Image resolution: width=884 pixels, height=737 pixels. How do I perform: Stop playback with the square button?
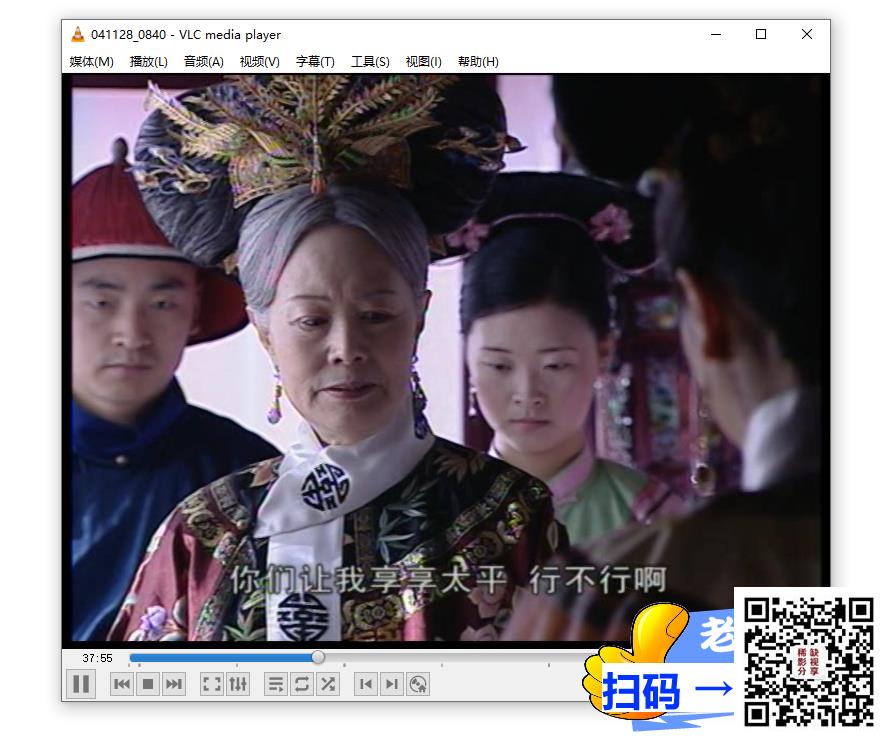tap(148, 684)
